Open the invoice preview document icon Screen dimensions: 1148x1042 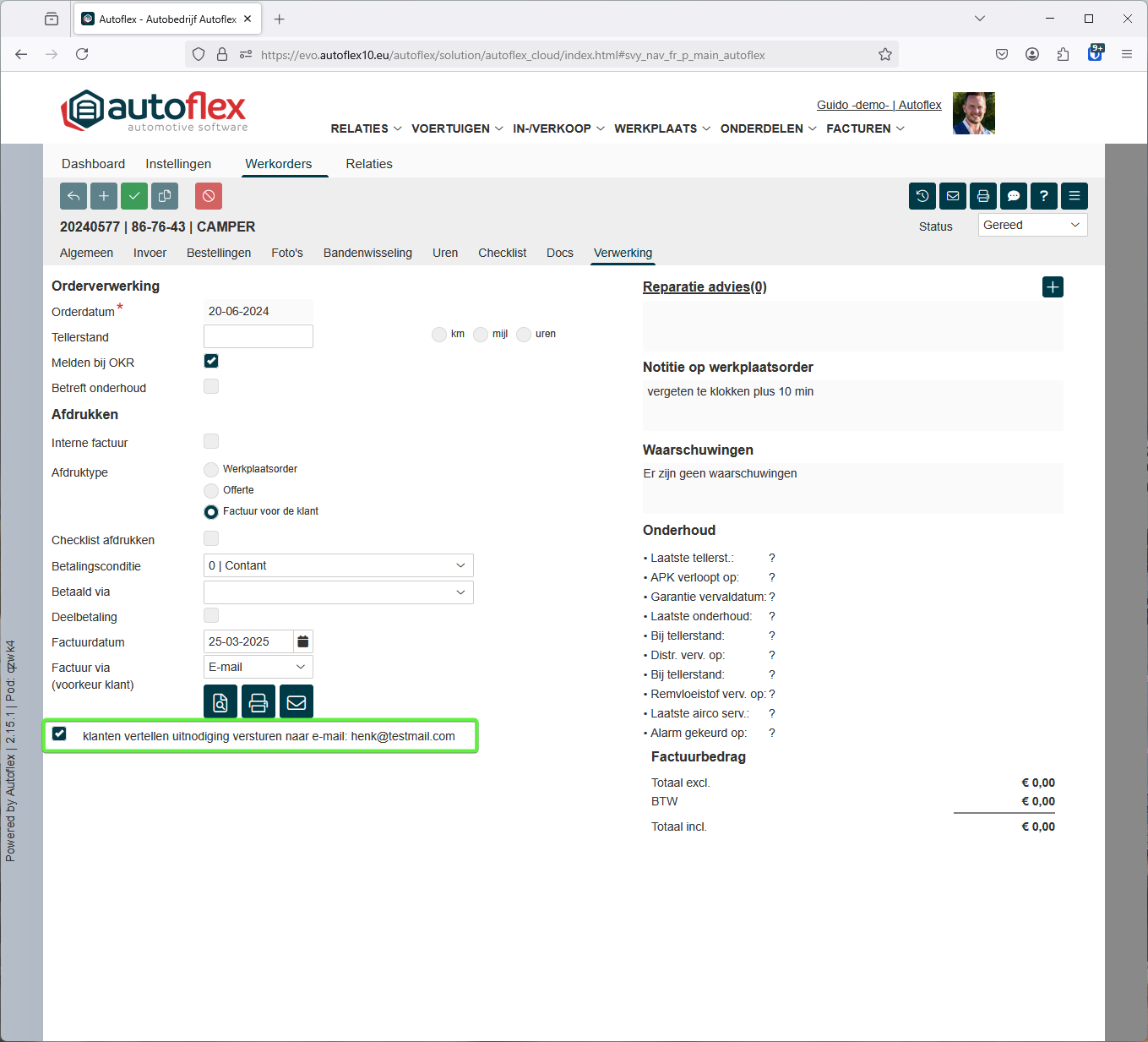click(x=220, y=702)
